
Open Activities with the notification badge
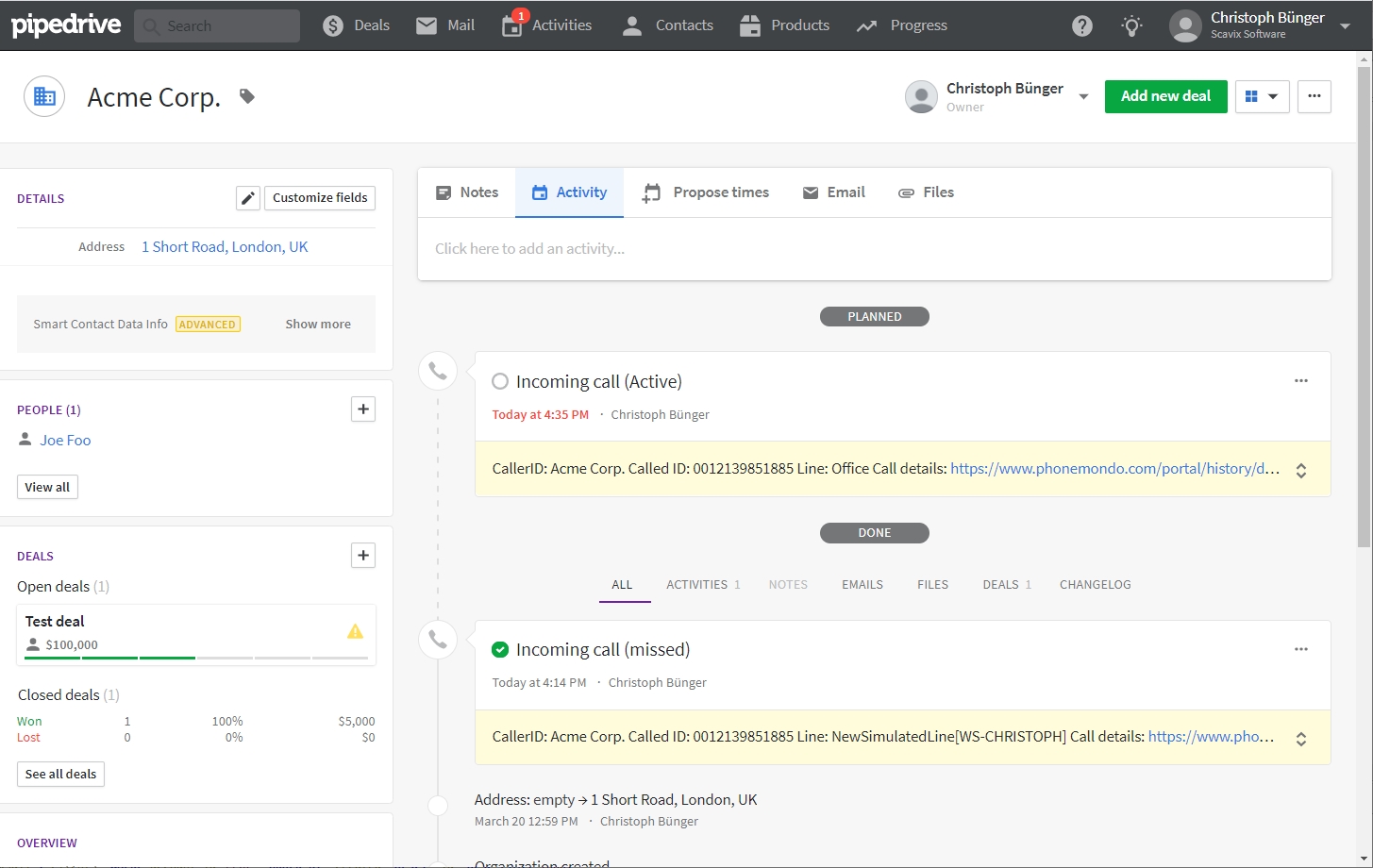coord(546,25)
